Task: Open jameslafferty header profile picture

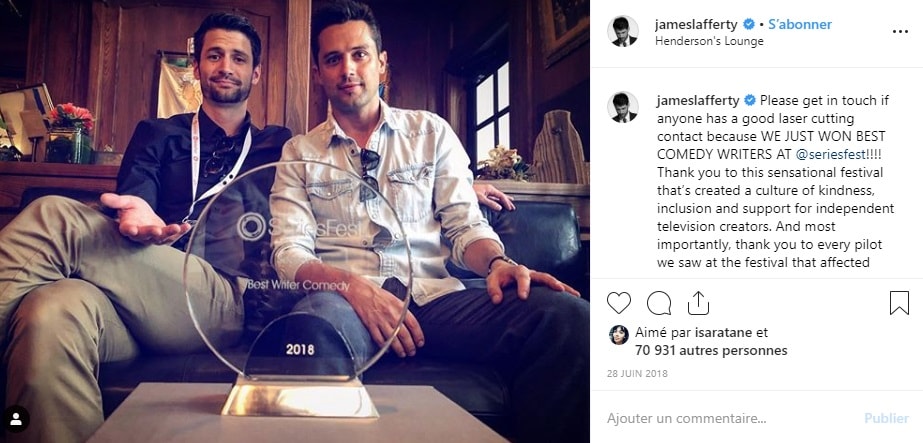Action: (x=623, y=31)
